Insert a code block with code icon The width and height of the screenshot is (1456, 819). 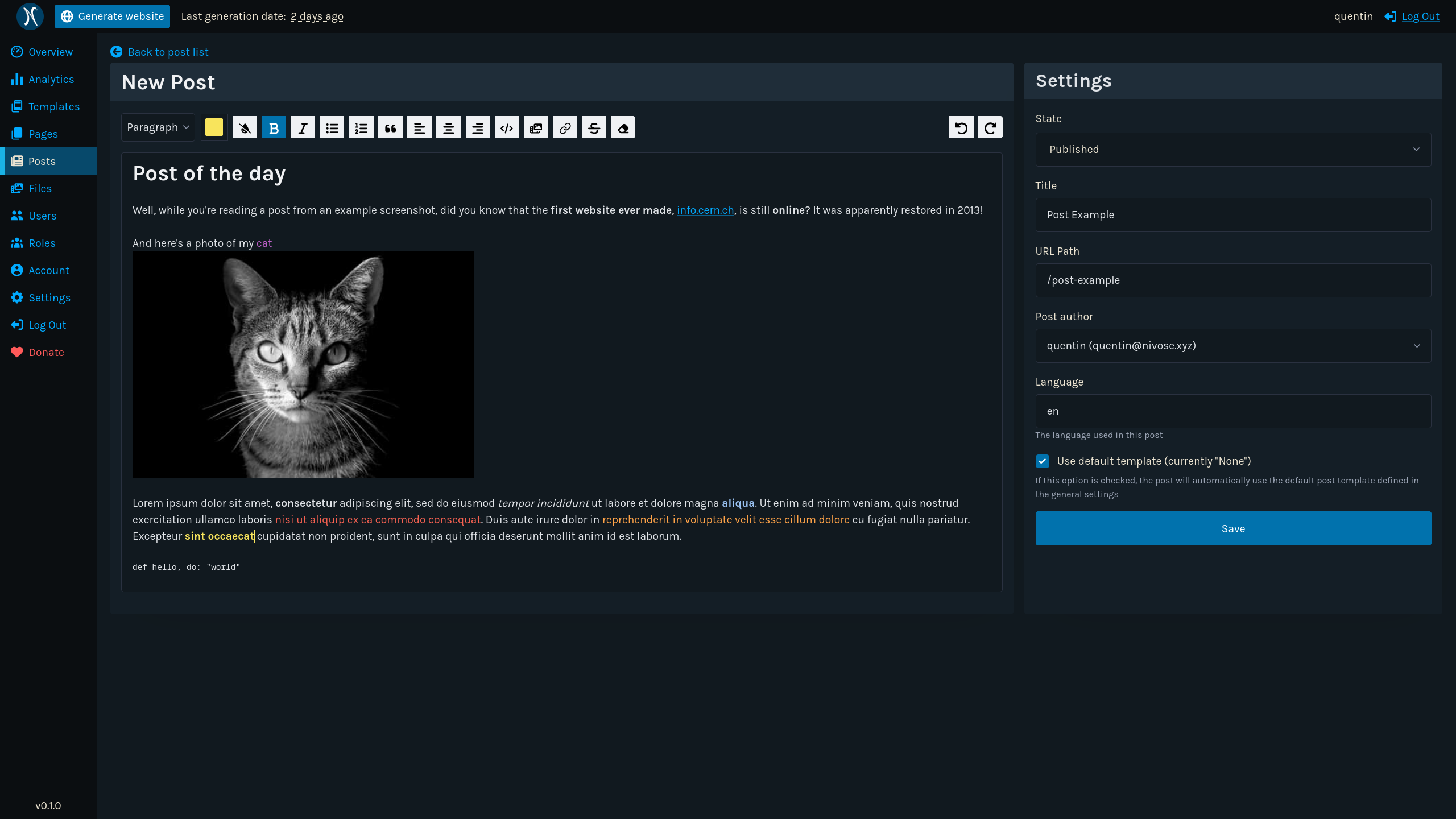[506, 128]
